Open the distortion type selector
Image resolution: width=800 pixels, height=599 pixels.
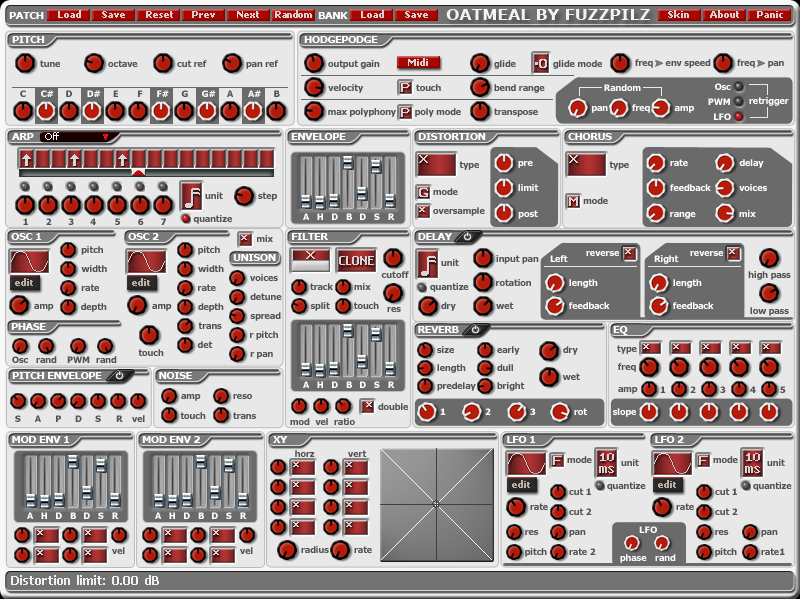coord(436,165)
